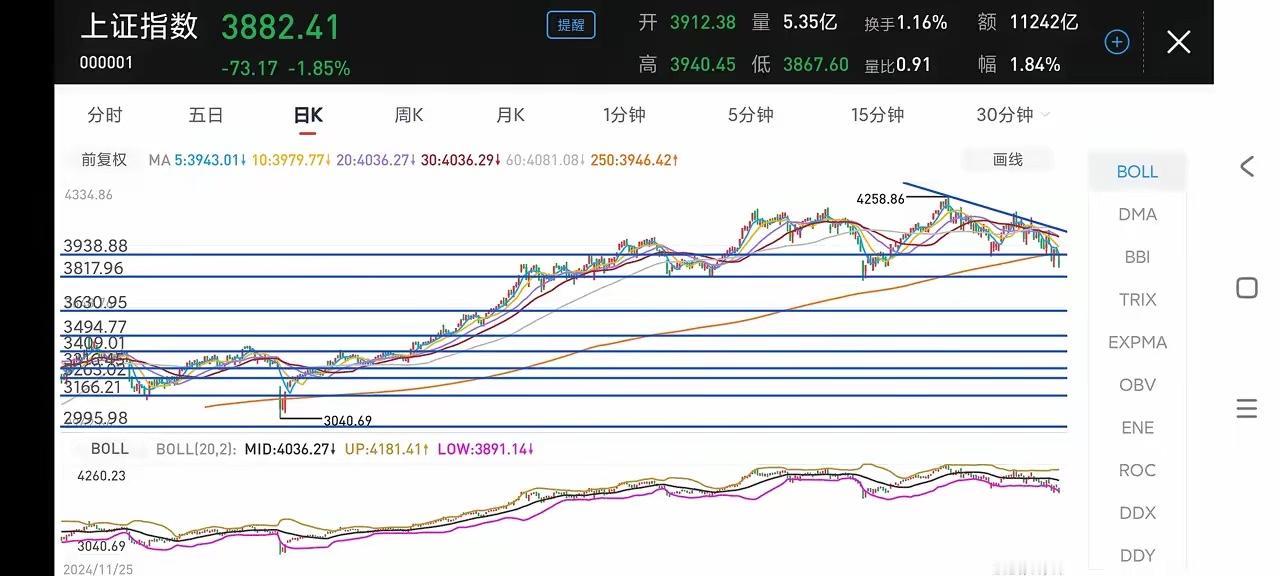1280x576 pixels.
Task: Tap the 4258.86 high marker label
Action: (x=880, y=199)
